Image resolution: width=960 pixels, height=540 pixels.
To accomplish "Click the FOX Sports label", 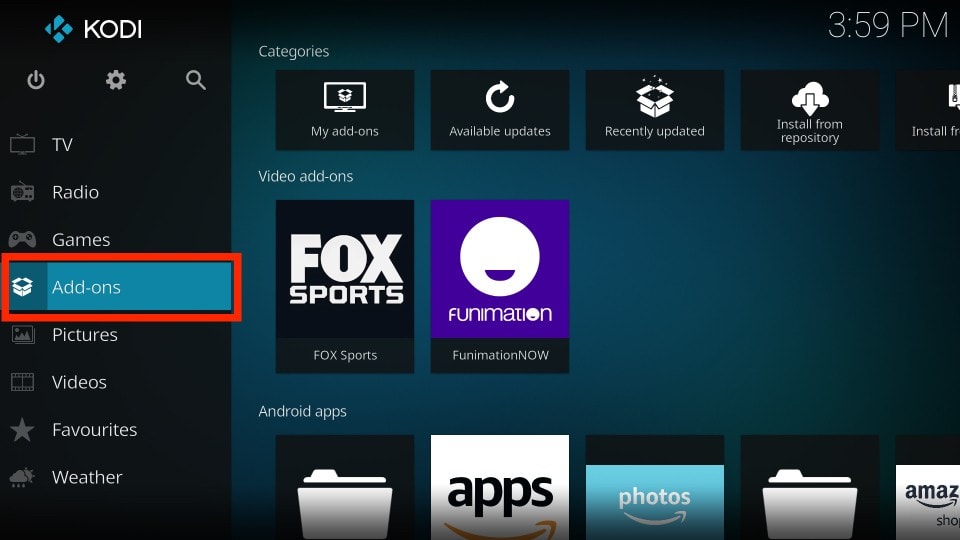I will 345,355.
